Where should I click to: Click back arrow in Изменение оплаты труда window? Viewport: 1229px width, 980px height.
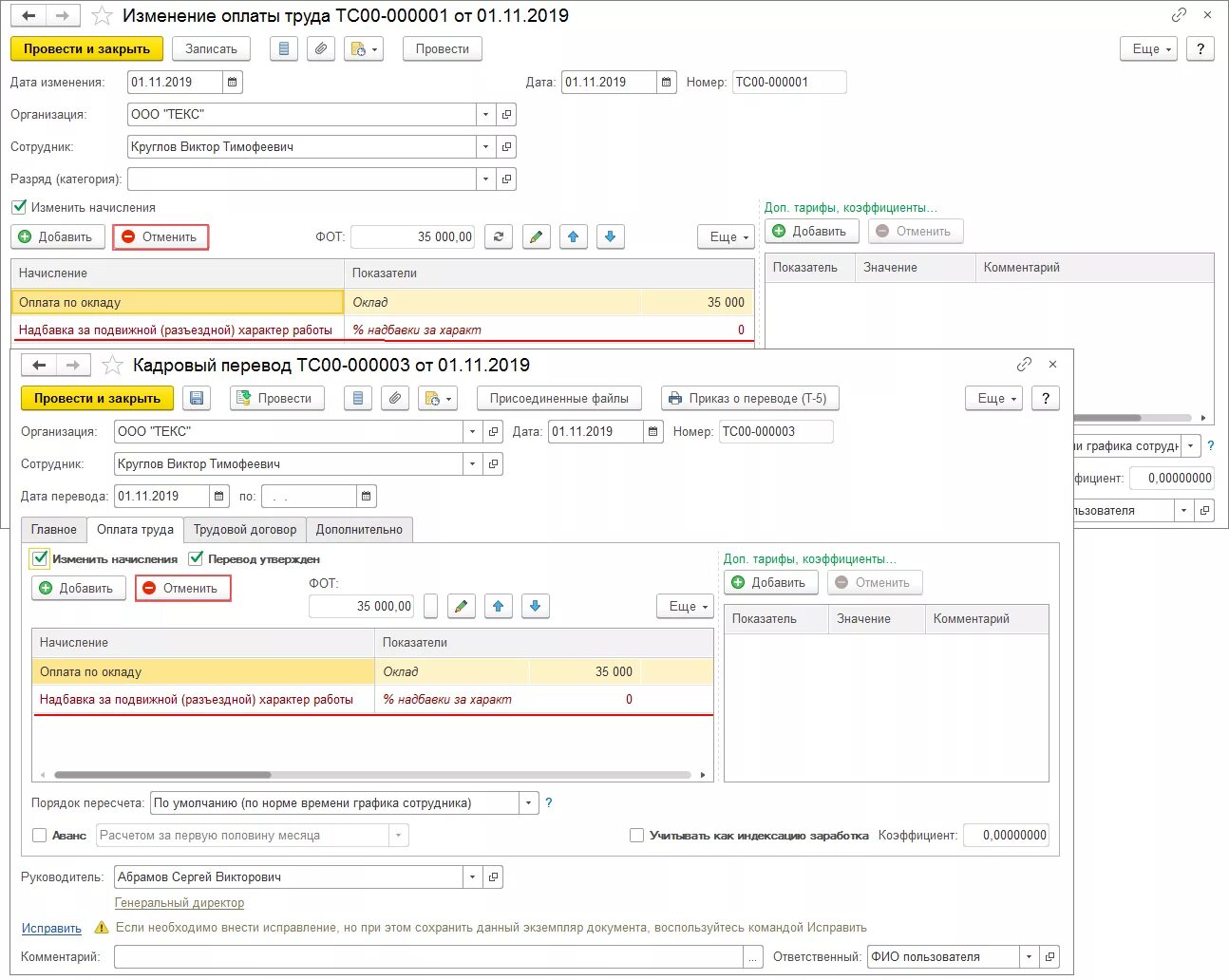29,16
